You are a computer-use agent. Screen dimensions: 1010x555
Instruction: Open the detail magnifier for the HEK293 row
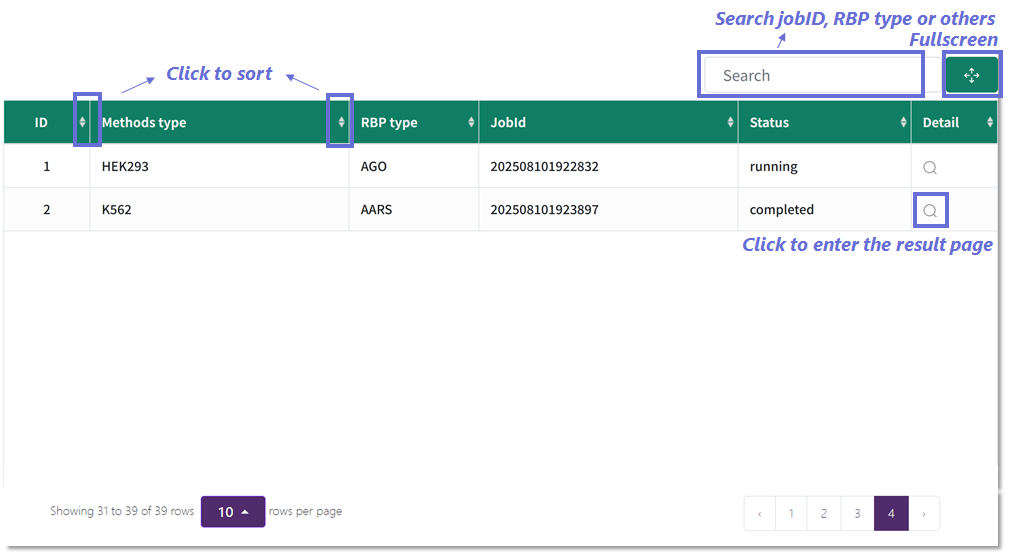pyautogui.click(x=930, y=167)
